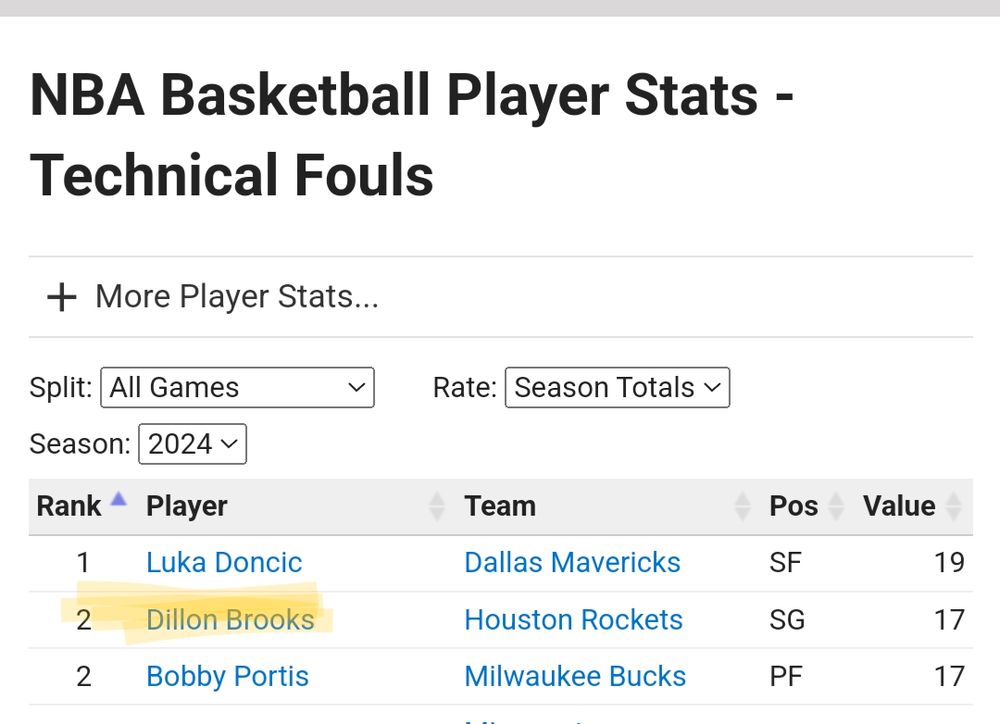The image size is (1000, 724).
Task: Open Luka Doncic player link
Action: [224, 563]
